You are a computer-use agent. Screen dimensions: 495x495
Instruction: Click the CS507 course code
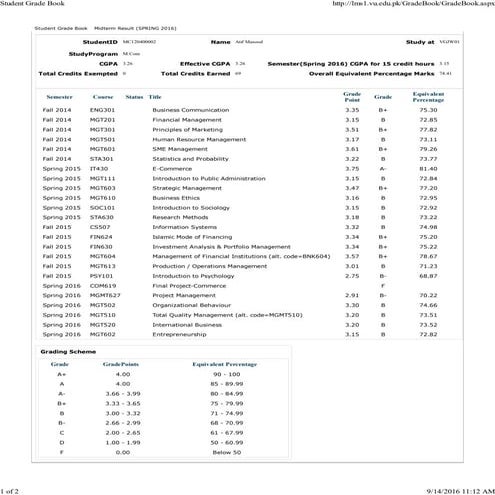pos(100,227)
